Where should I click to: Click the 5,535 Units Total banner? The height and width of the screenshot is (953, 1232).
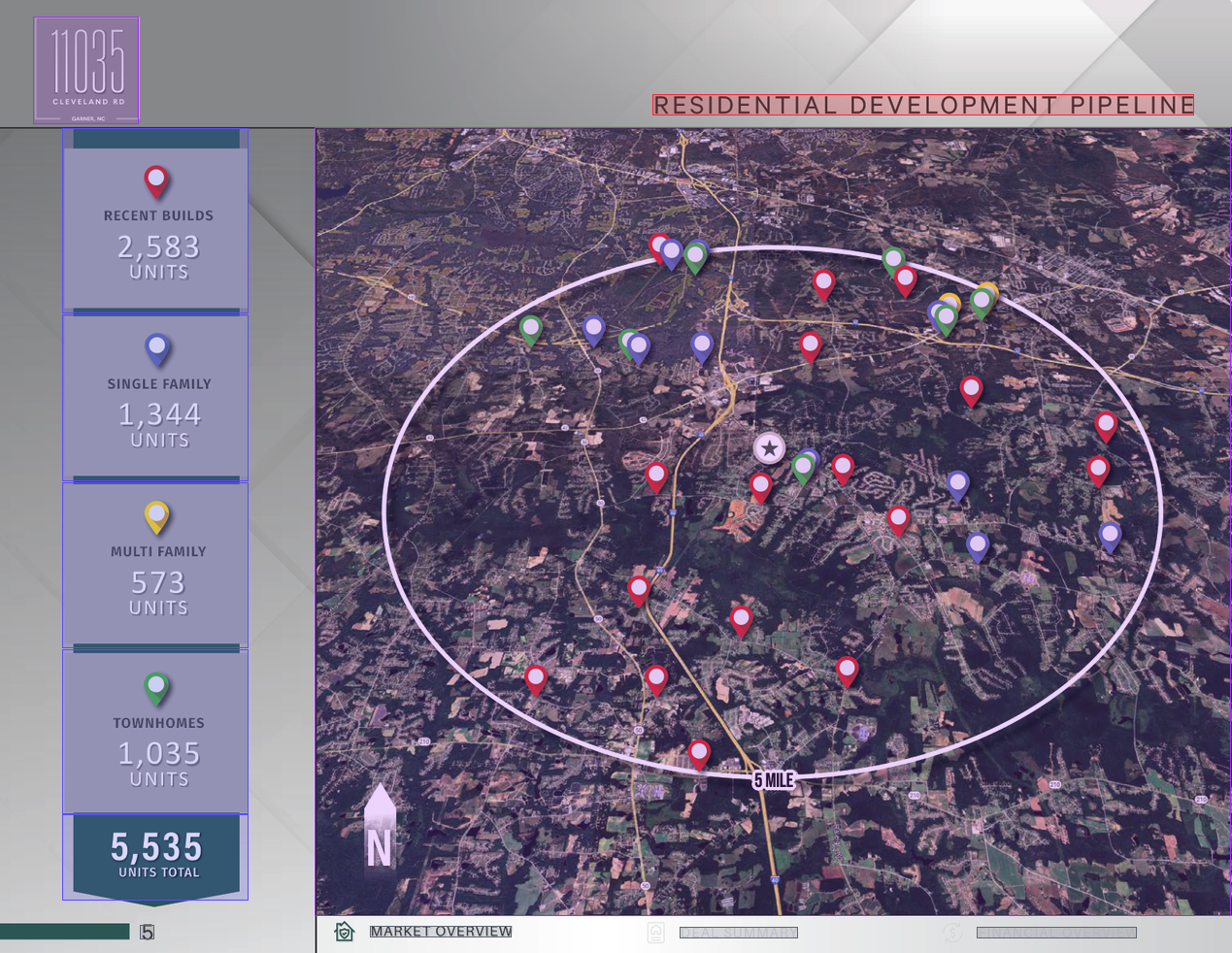tap(156, 855)
